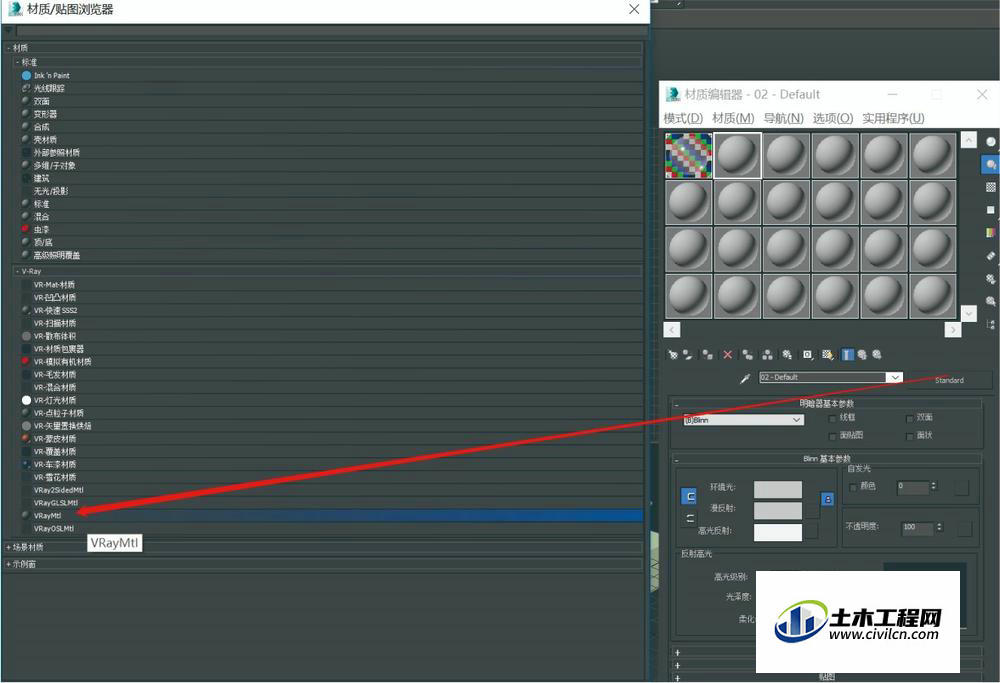Open the 02 - Default material name dropdown
This screenshot has width=1000, height=683.
(895, 377)
